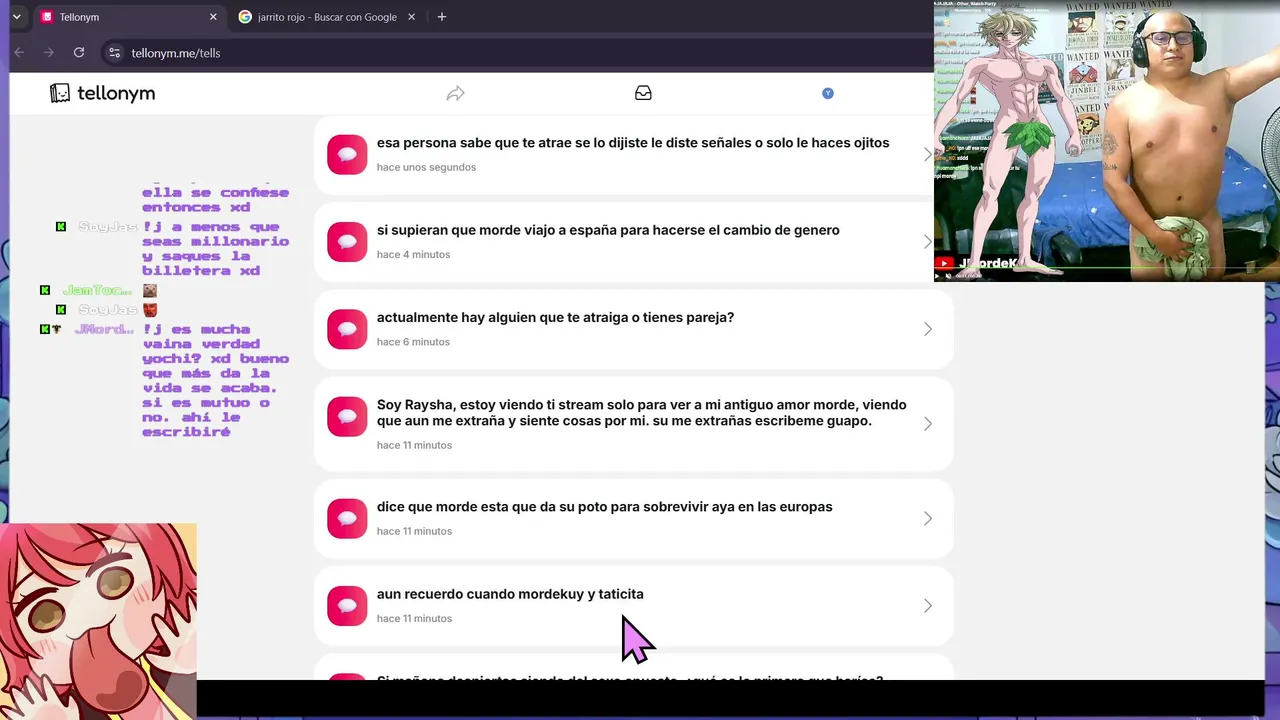Close the Tellonym browser tab

click(213, 17)
